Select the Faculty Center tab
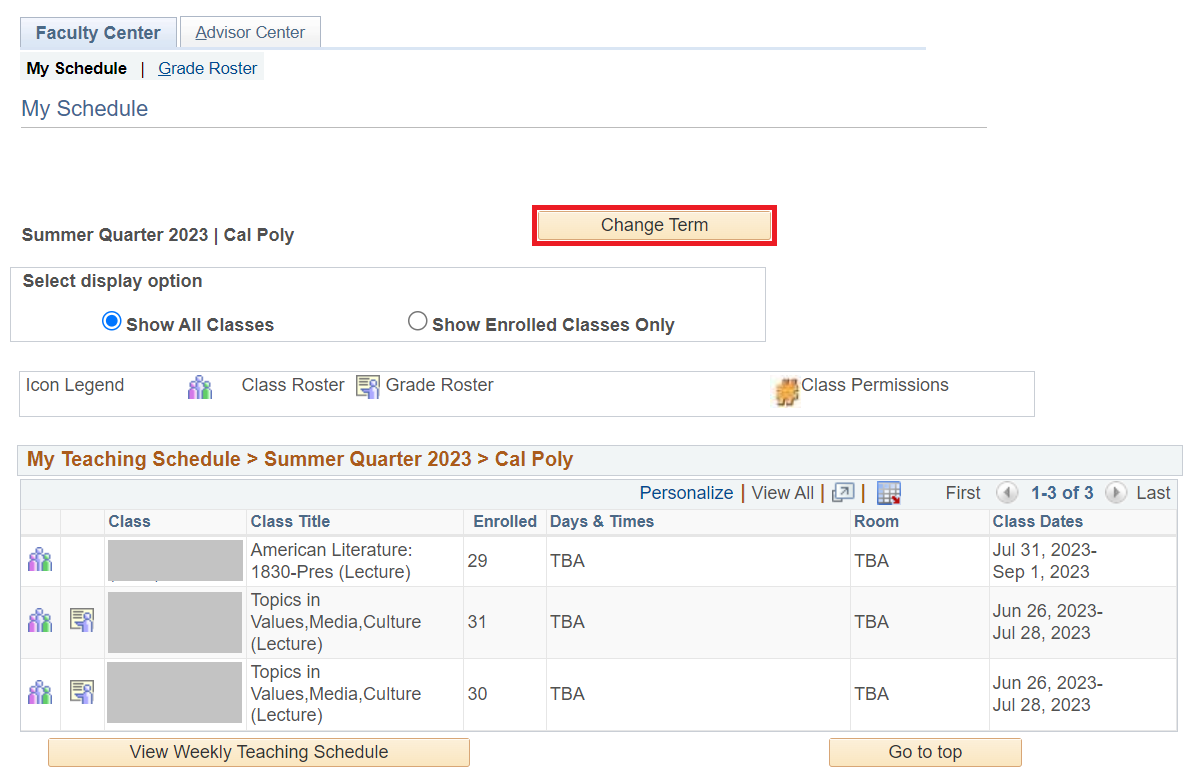This screenshot has height=780, width=1195. (97, 33)
